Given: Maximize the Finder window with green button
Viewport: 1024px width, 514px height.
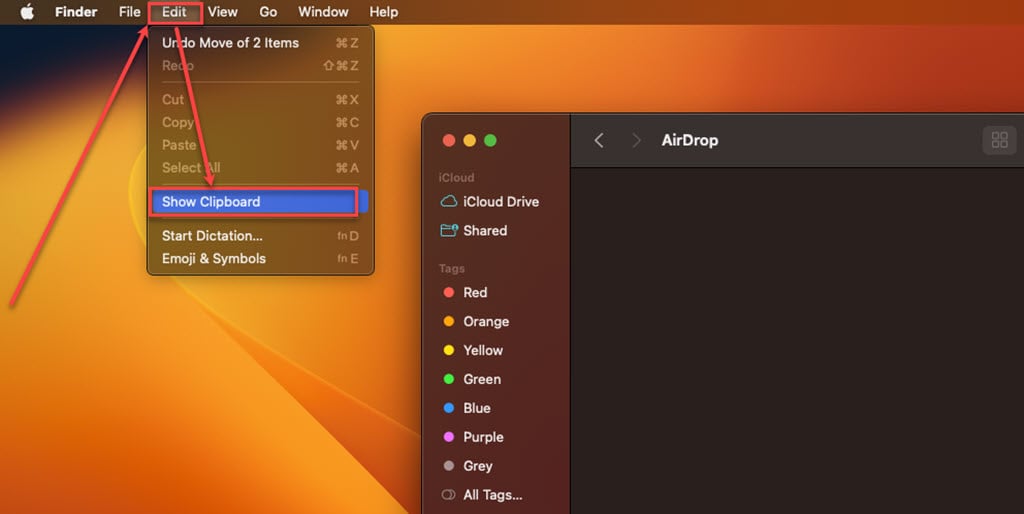Looking at the screenshot, I should coord(490,140).
